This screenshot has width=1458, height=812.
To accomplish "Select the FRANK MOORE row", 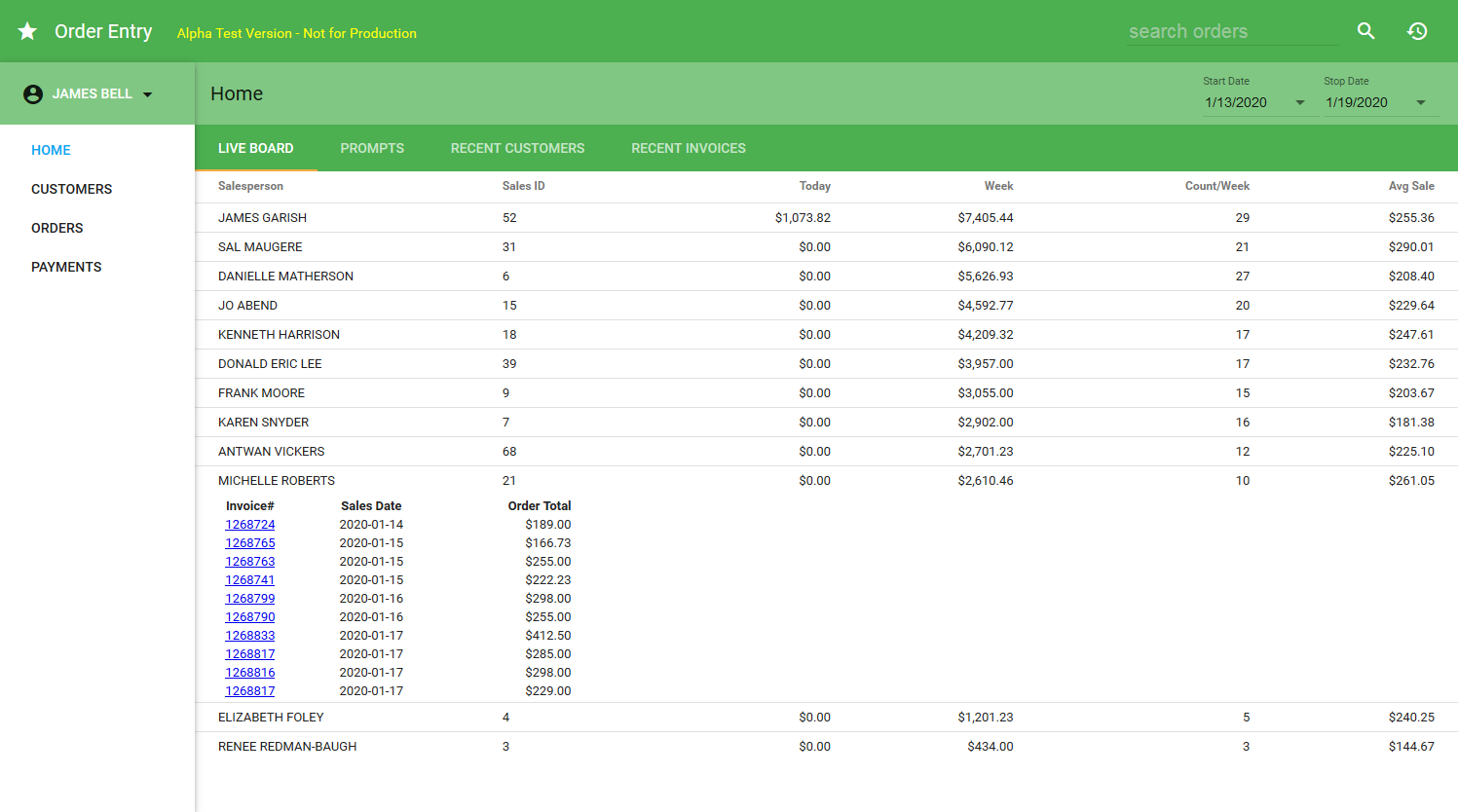I will (x=826, y=393).
